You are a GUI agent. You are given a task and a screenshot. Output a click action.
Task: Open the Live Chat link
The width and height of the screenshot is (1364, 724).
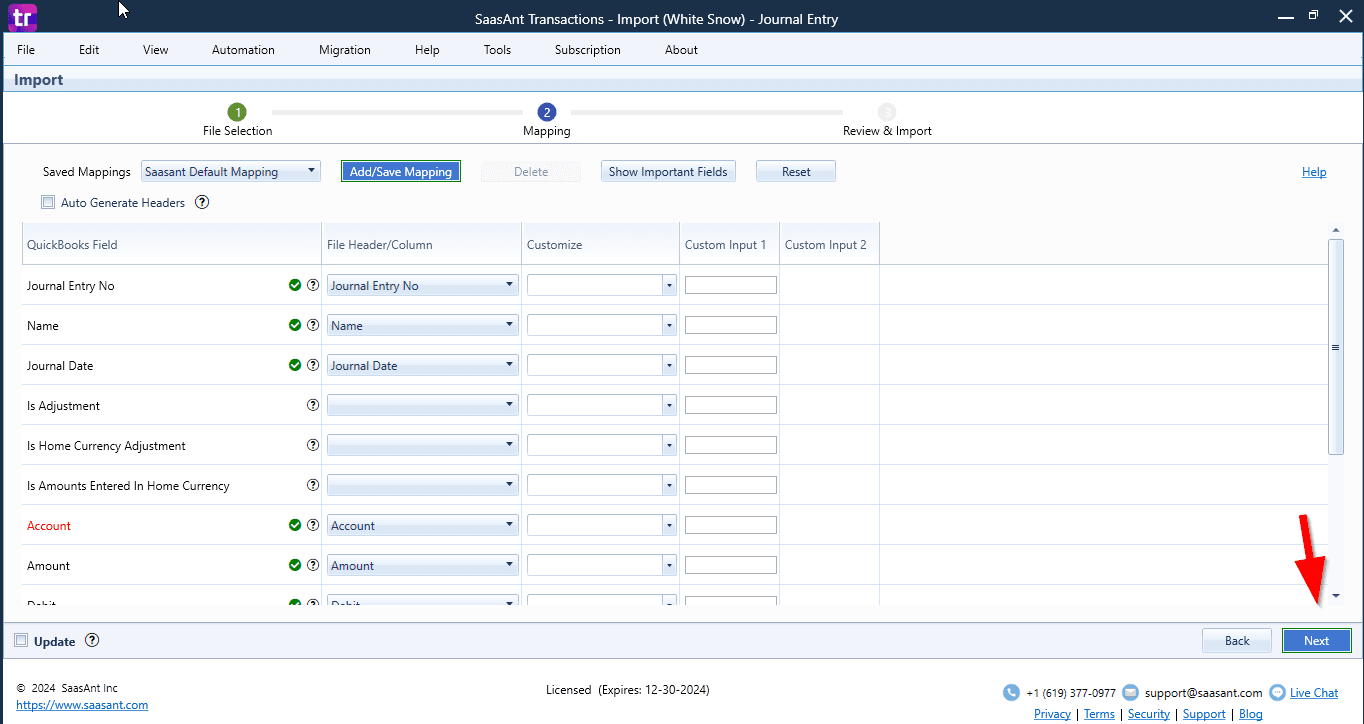click(x=1314, y=692)
